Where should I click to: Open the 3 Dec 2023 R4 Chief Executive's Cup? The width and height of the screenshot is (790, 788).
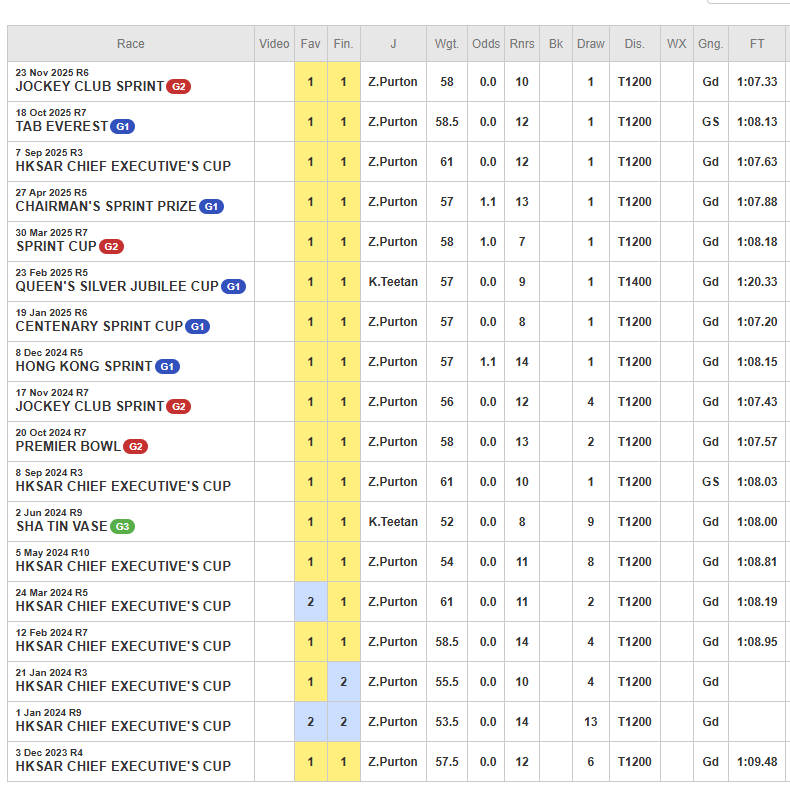pos(123,766)
